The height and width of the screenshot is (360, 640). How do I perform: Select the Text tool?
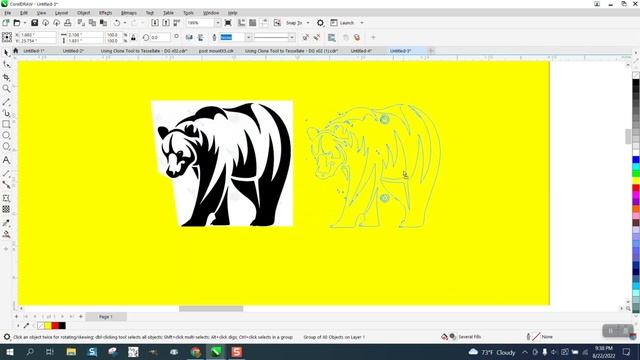pos(6,160)
